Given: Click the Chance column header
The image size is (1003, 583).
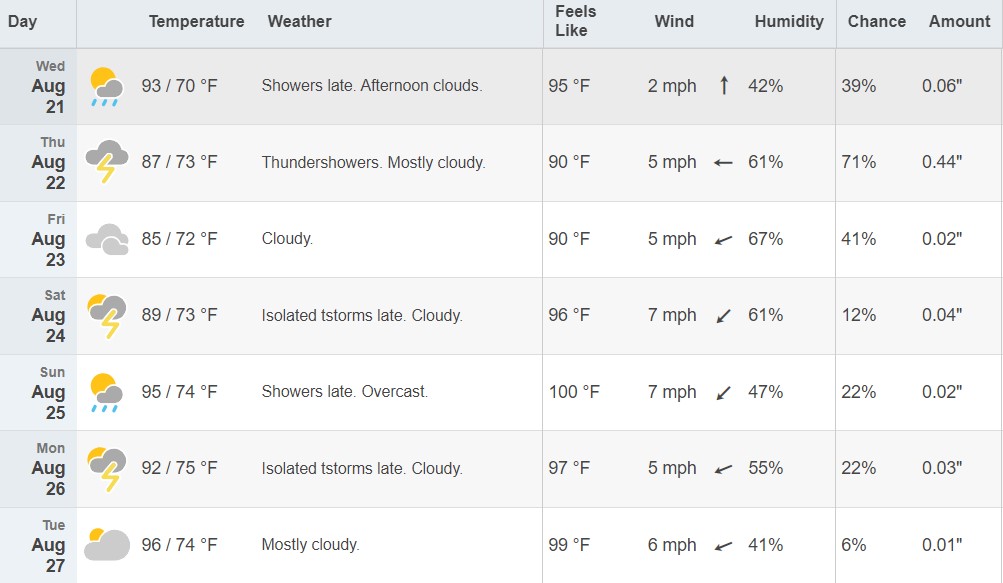Looking at the screenshot, I should (876, 22).
